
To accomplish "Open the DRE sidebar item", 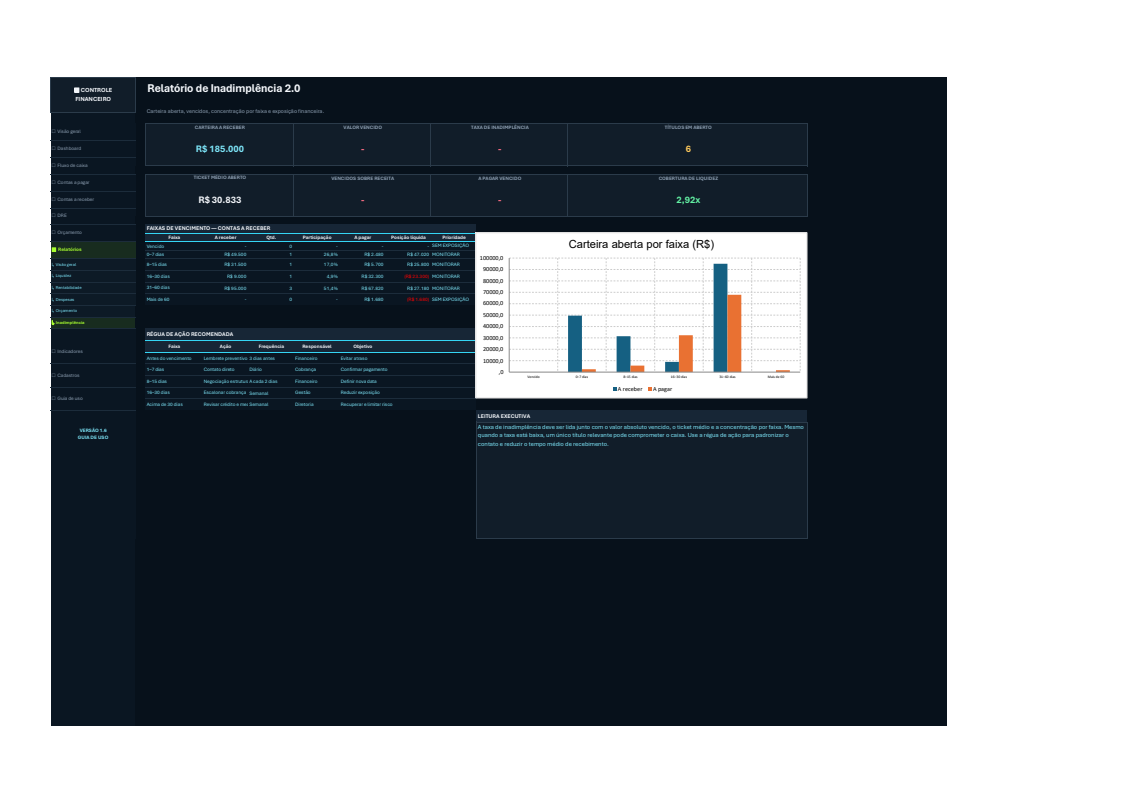I will coord(93,215).
